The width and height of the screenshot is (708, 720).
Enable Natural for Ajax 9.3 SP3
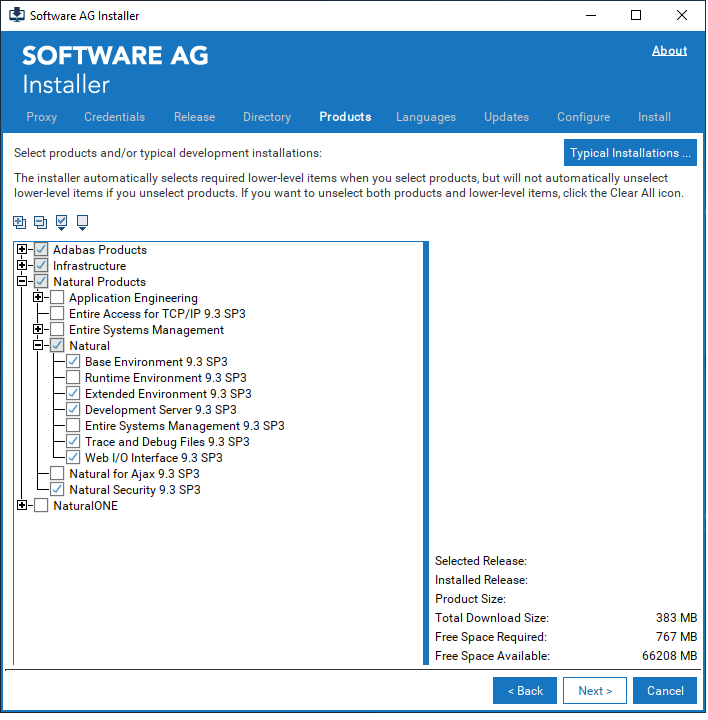click(57, 474)
